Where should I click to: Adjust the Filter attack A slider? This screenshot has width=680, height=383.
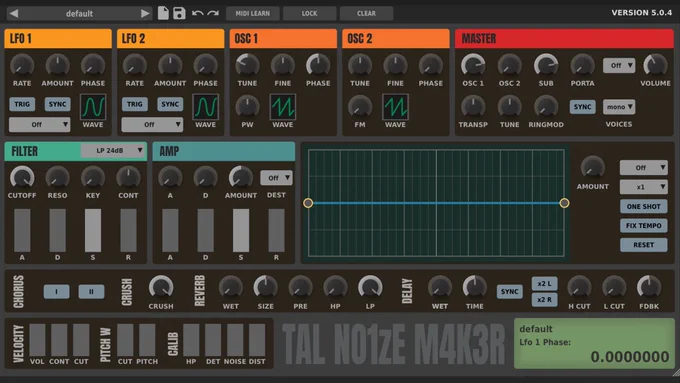[x=22, y=230]
